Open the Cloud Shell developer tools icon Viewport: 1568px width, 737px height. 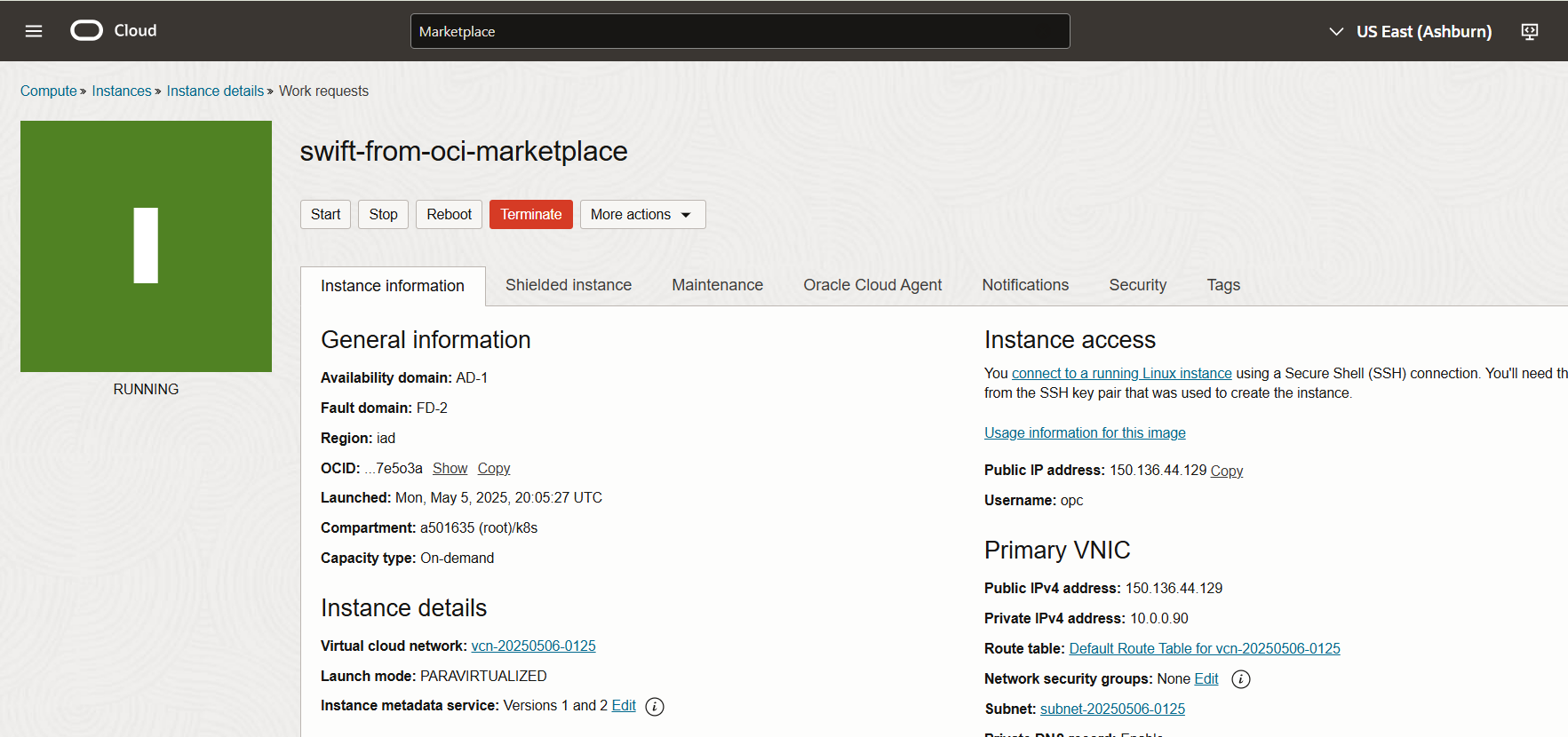click(x=1529, y=31)
